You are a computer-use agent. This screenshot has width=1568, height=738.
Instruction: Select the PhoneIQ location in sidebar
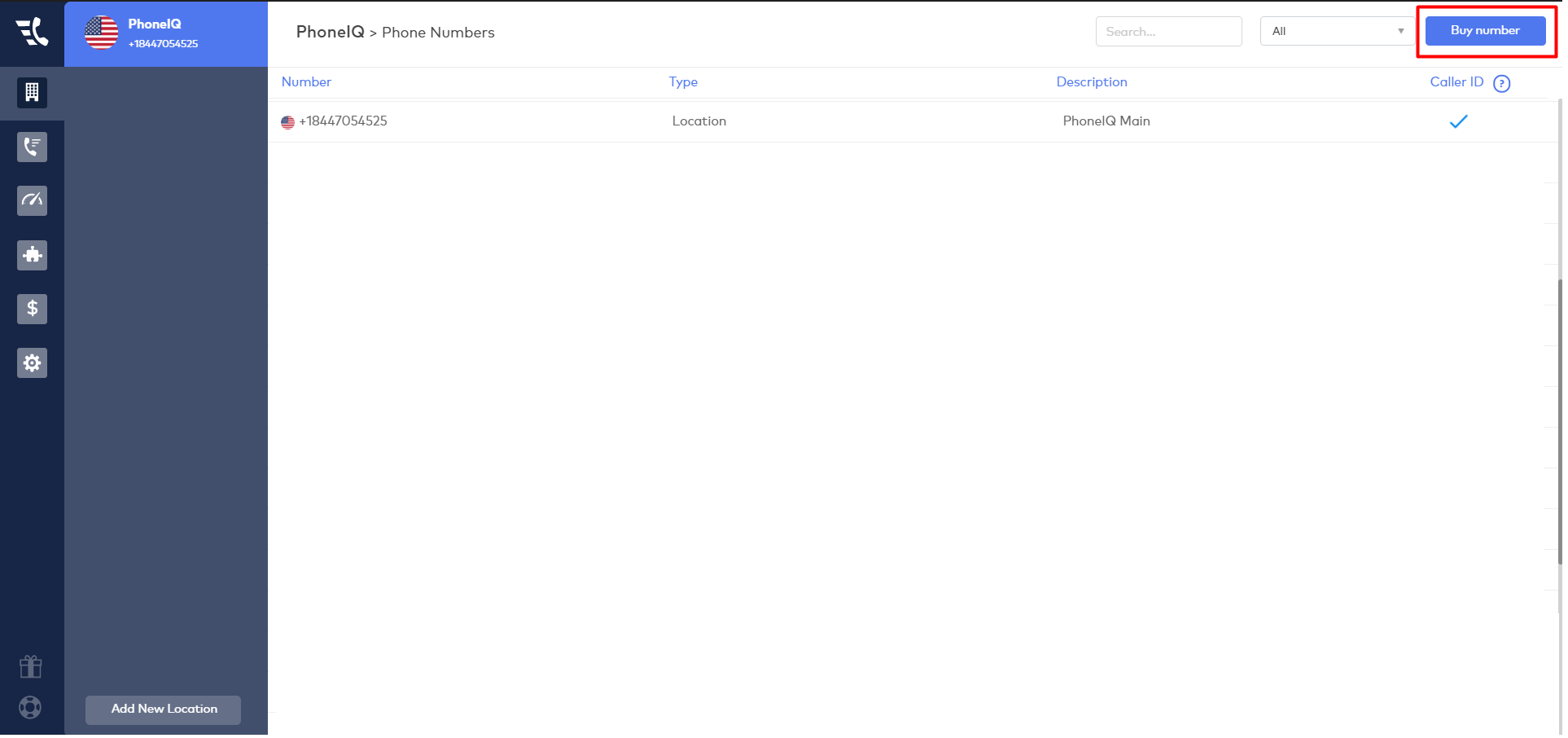pyautogui.click(x=166, y=33)
